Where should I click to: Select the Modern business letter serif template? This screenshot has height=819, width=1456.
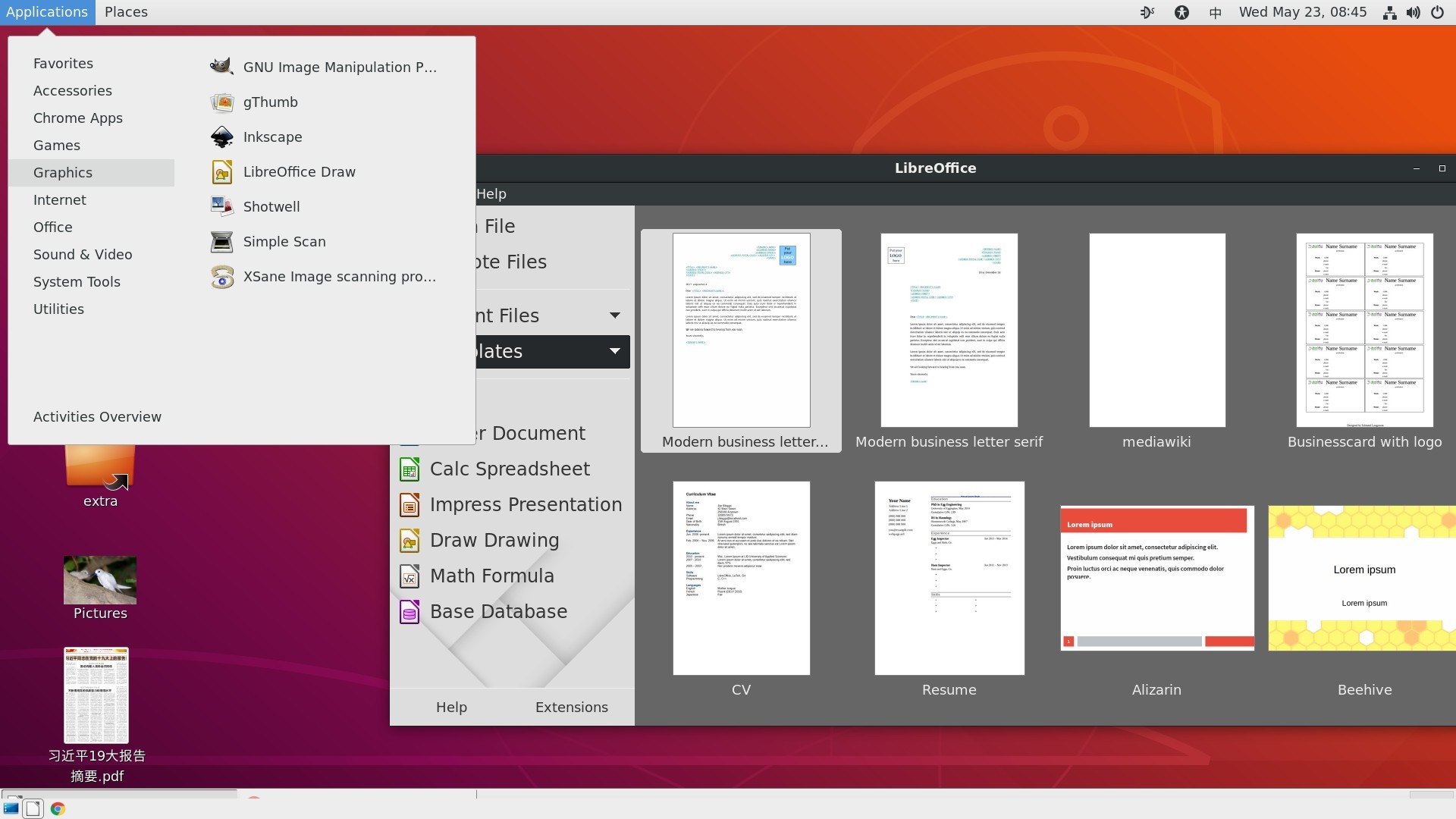[x=949, y=340]
